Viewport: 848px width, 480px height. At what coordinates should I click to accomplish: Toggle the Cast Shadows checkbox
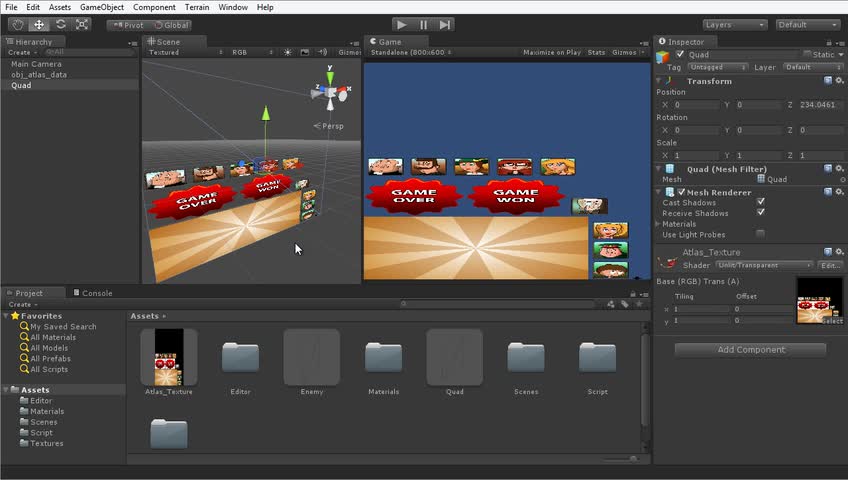(761, 202)
